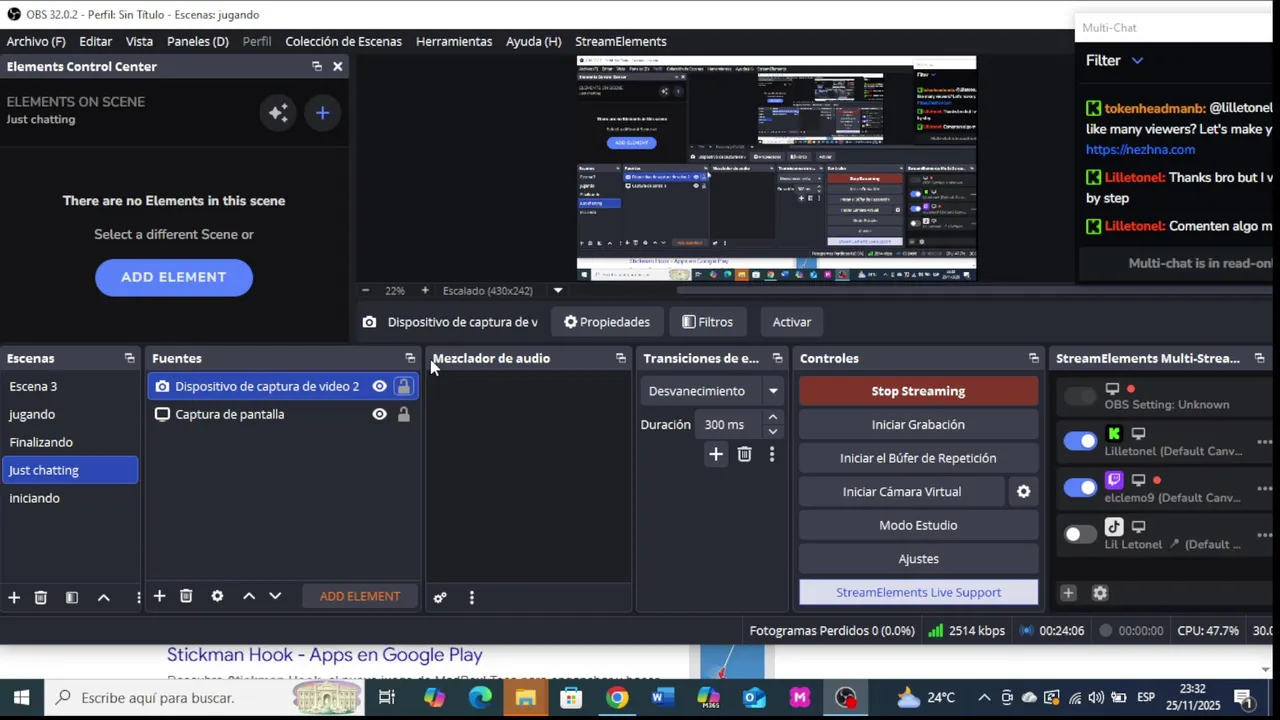This screenshot has width=1280, height=720.
Task: Click Iniciar Grabación
Action: (918, 424)
